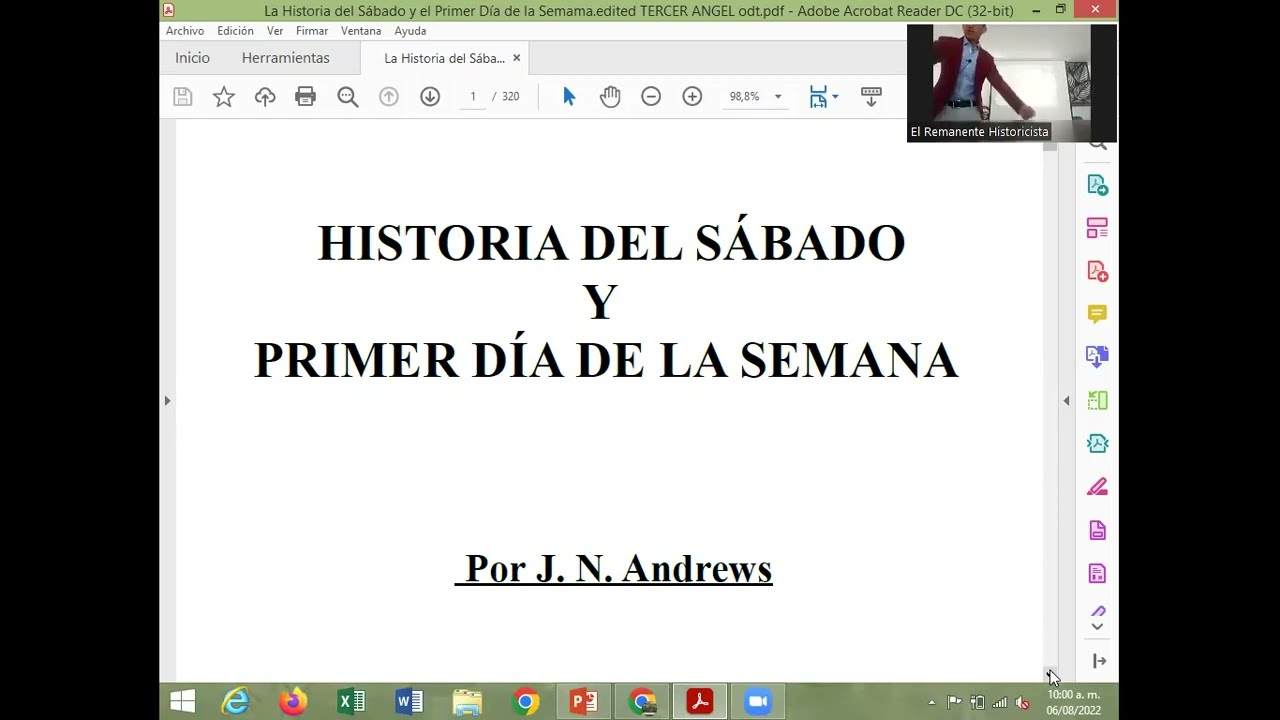Open the Firmar menu
Image resolution: width=1280 pixels, height=720 pixels.
point(312,31)
